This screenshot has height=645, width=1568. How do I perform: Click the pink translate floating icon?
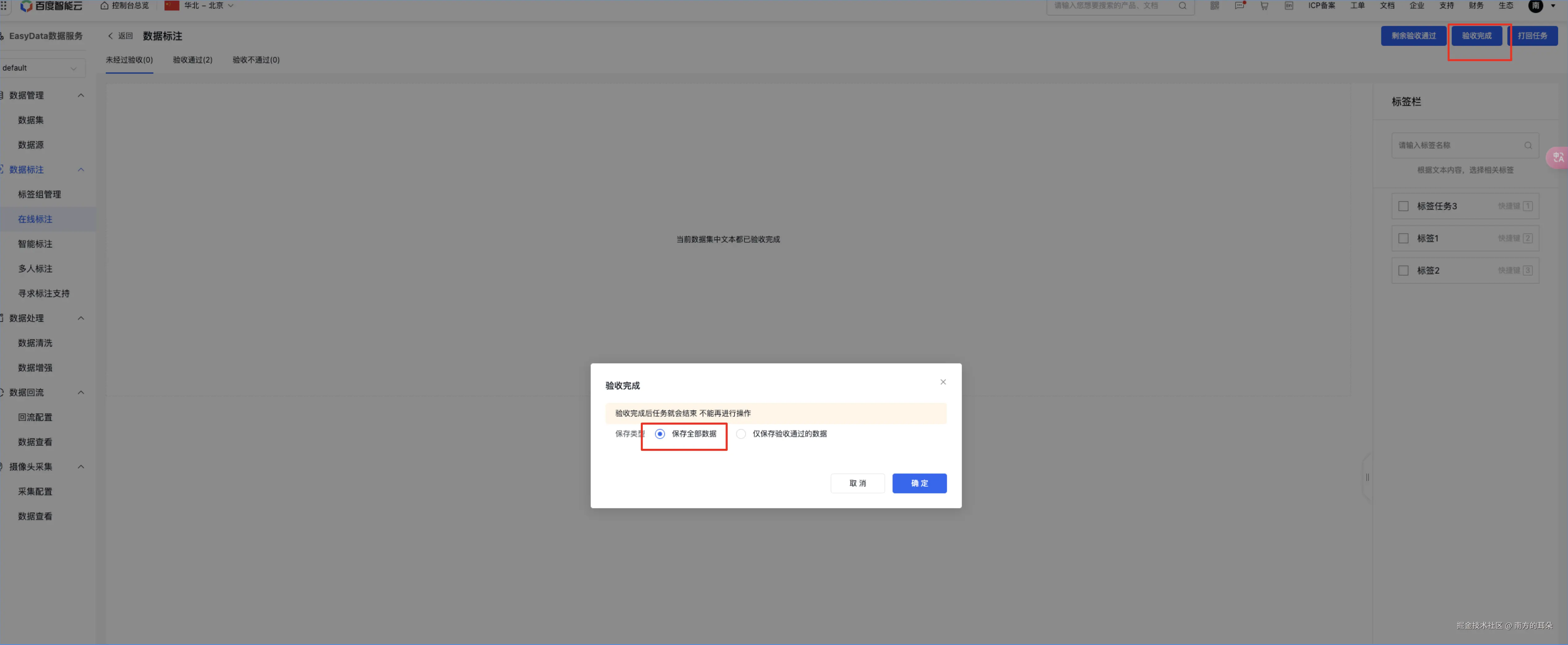click(x=1558, y=158)
